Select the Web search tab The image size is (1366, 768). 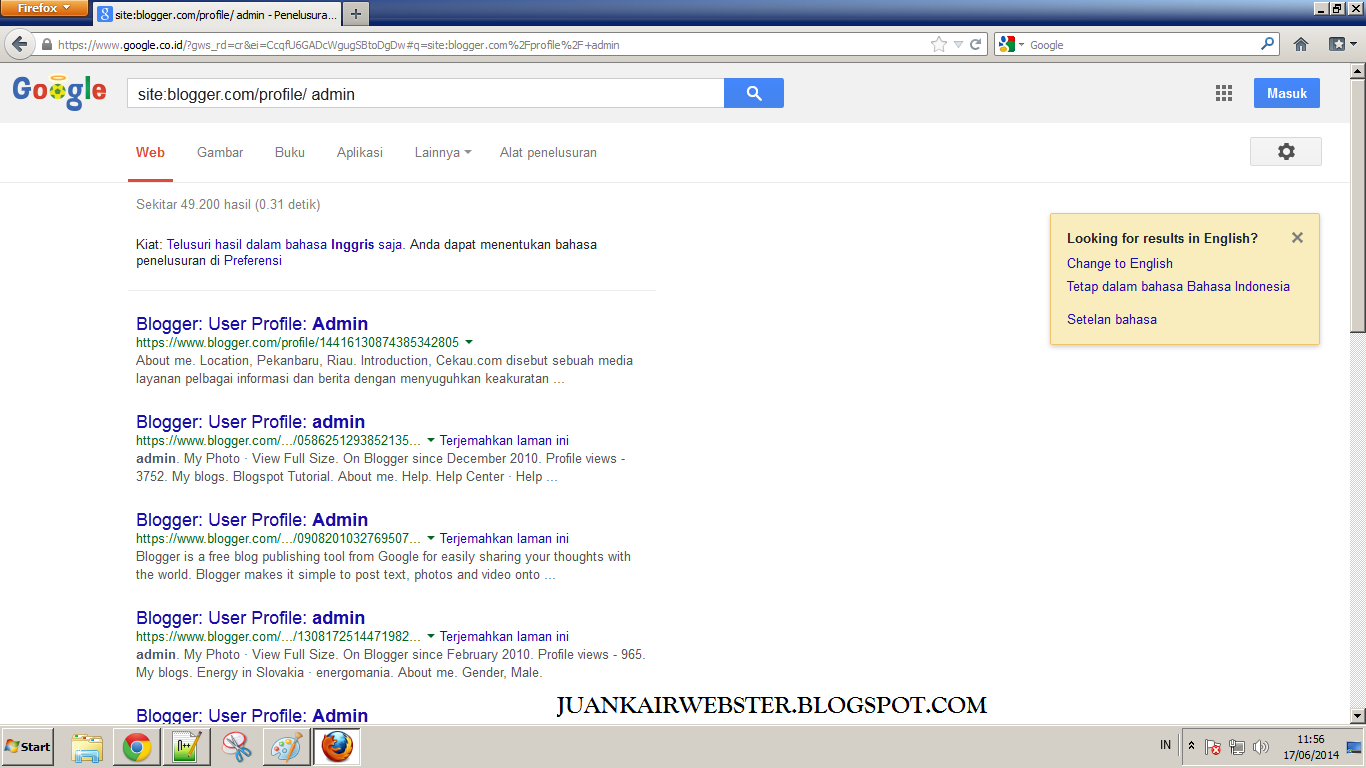tap(150, 152)
